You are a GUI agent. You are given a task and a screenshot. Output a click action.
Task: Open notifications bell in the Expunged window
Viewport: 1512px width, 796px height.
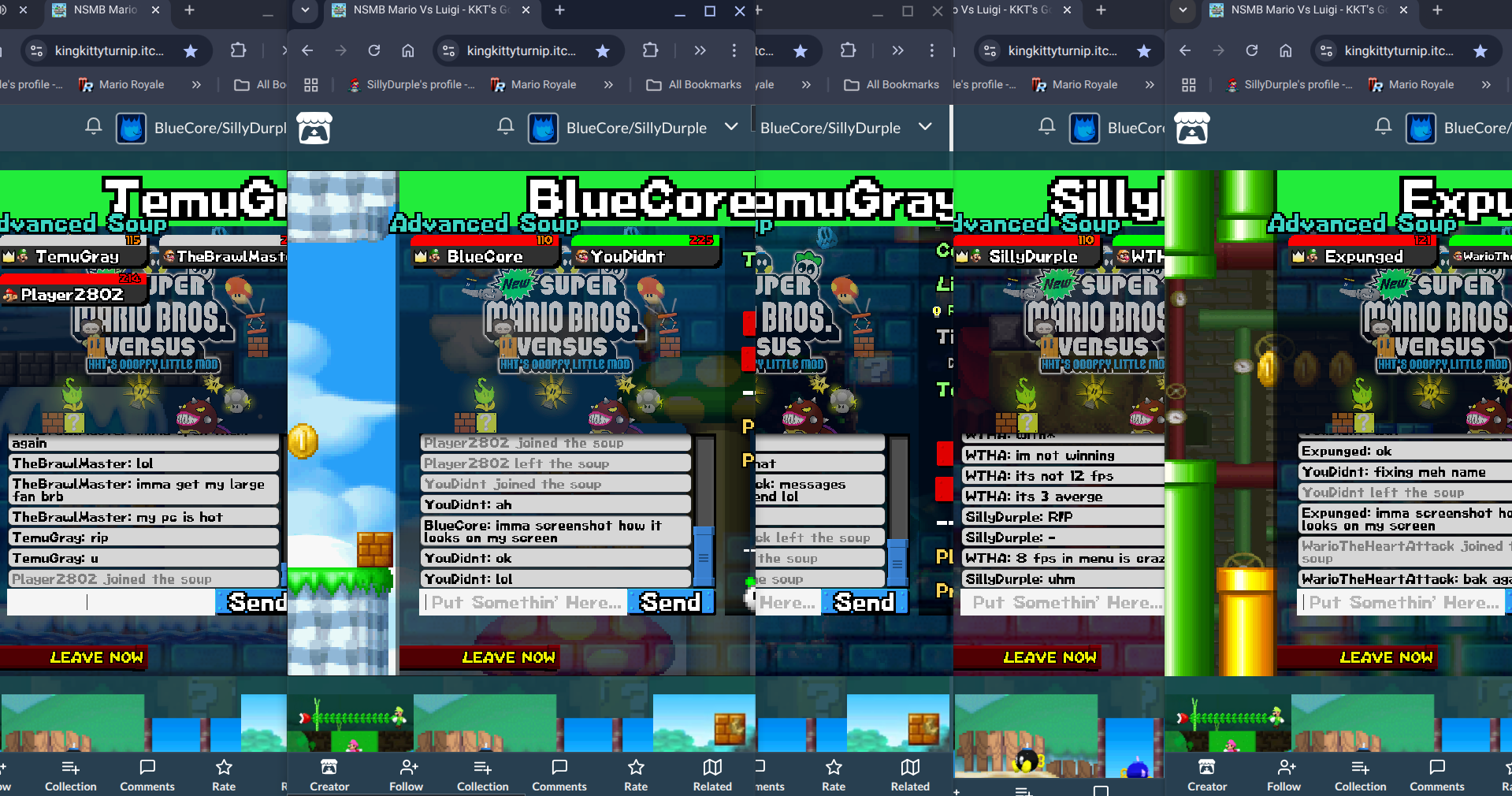[1384, 126]
